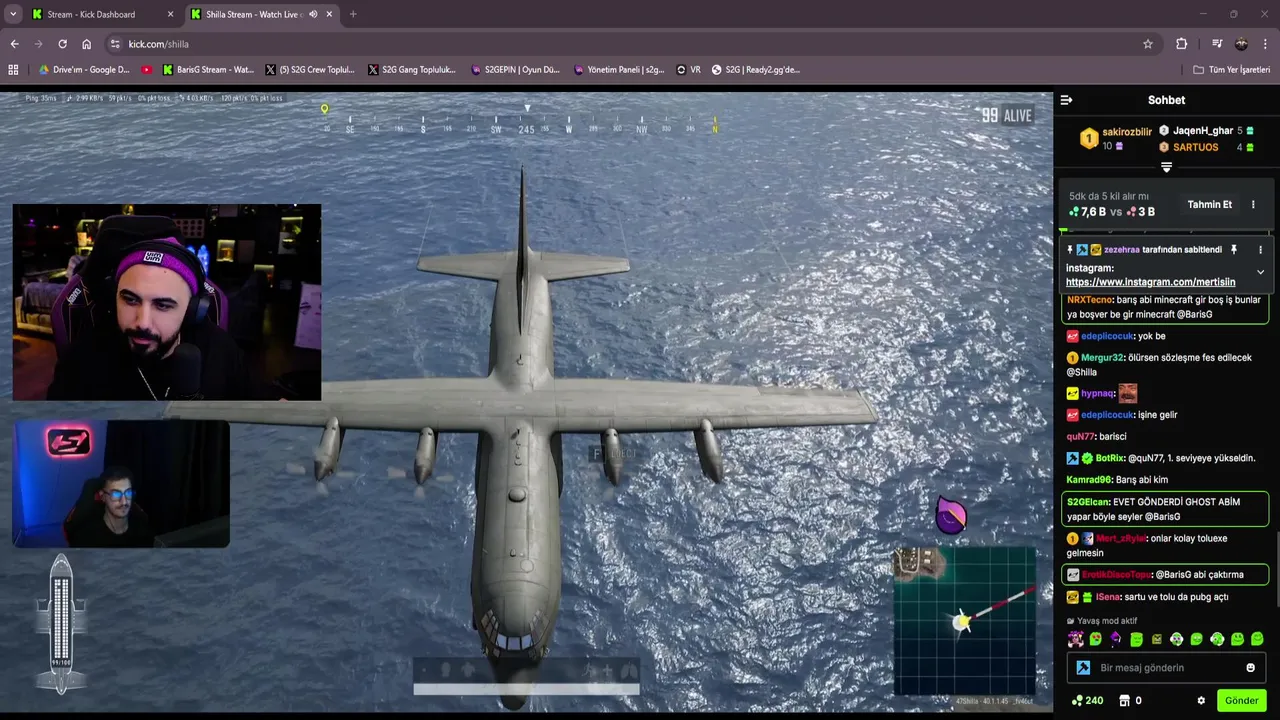Screen dimensions: 1280x720
Task: Open the browser extensions puzzle icon
Action: point(1181,44)
